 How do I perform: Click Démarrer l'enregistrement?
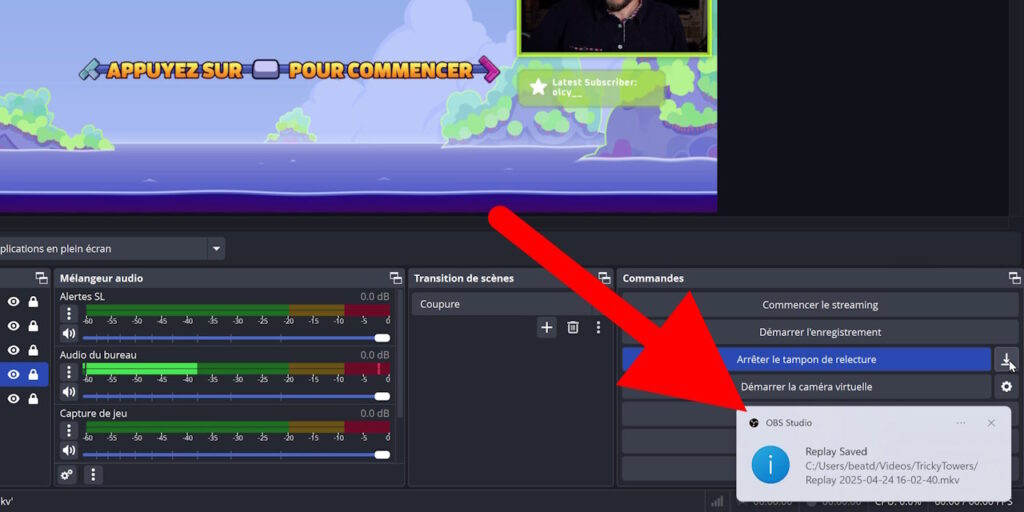[820, 332]
